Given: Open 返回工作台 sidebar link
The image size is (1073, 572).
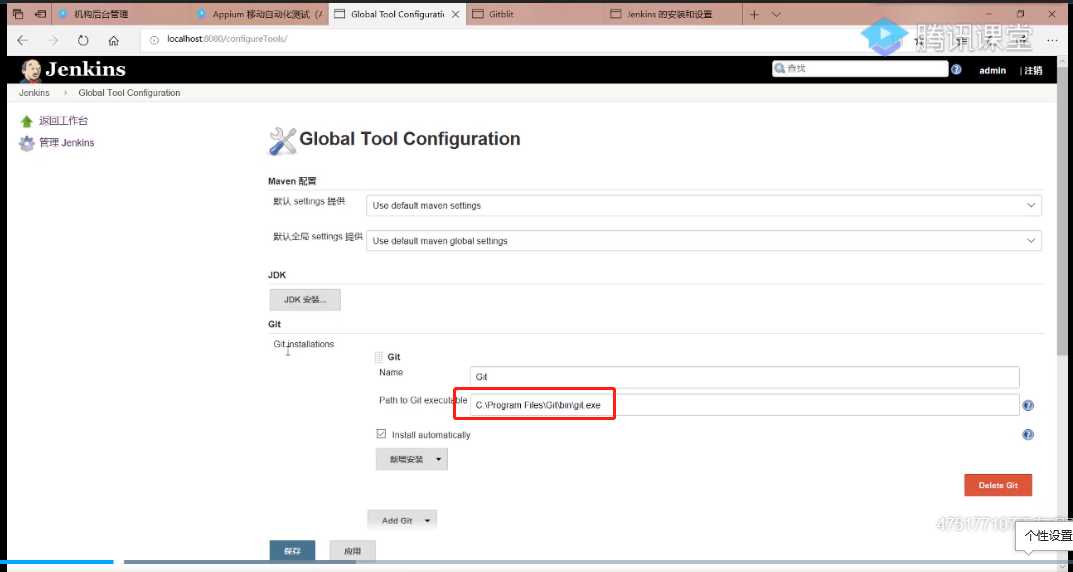Looking at the screenshot, I should 63,121.
